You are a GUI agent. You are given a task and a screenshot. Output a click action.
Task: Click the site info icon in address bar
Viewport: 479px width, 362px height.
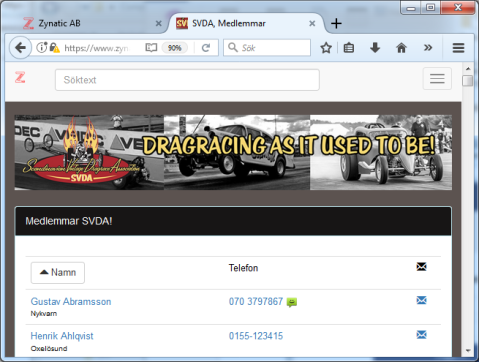point(41,48)
